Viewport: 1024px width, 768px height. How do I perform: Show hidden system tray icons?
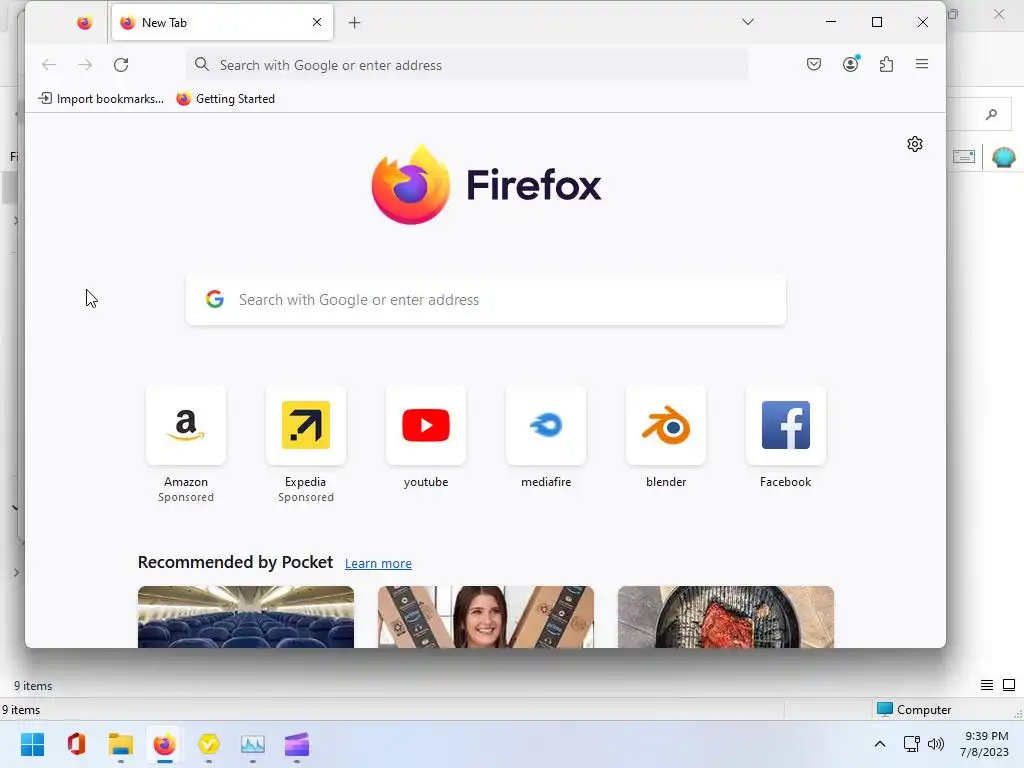pos(880,744)
